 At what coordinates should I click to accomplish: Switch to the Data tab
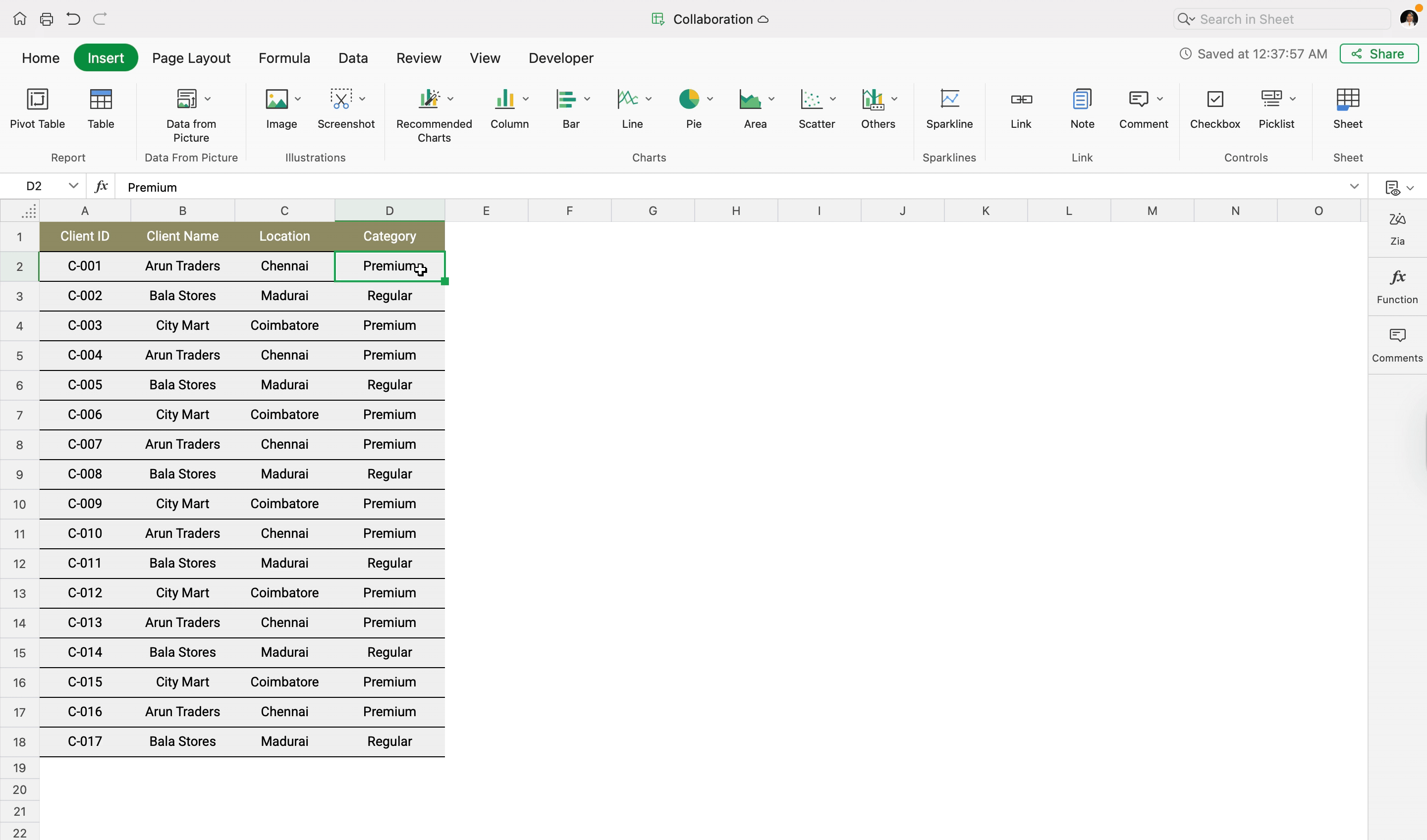353,58
